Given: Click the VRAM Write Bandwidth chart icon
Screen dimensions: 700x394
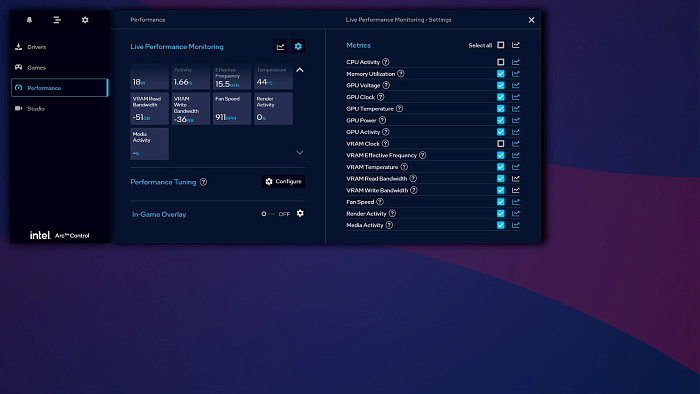Looking at the screenshot, I should click(516, 190).
